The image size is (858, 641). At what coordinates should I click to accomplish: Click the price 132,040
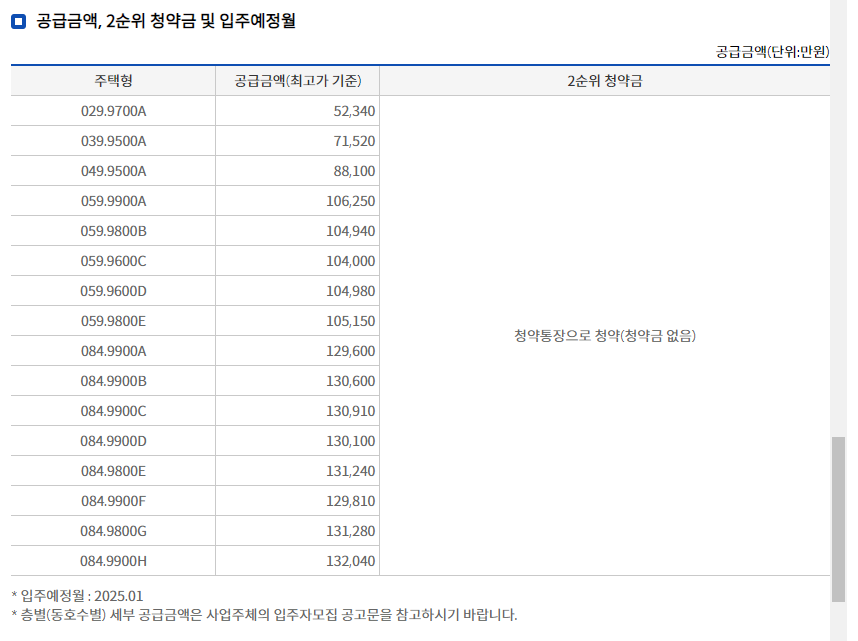tap(351, 562)
